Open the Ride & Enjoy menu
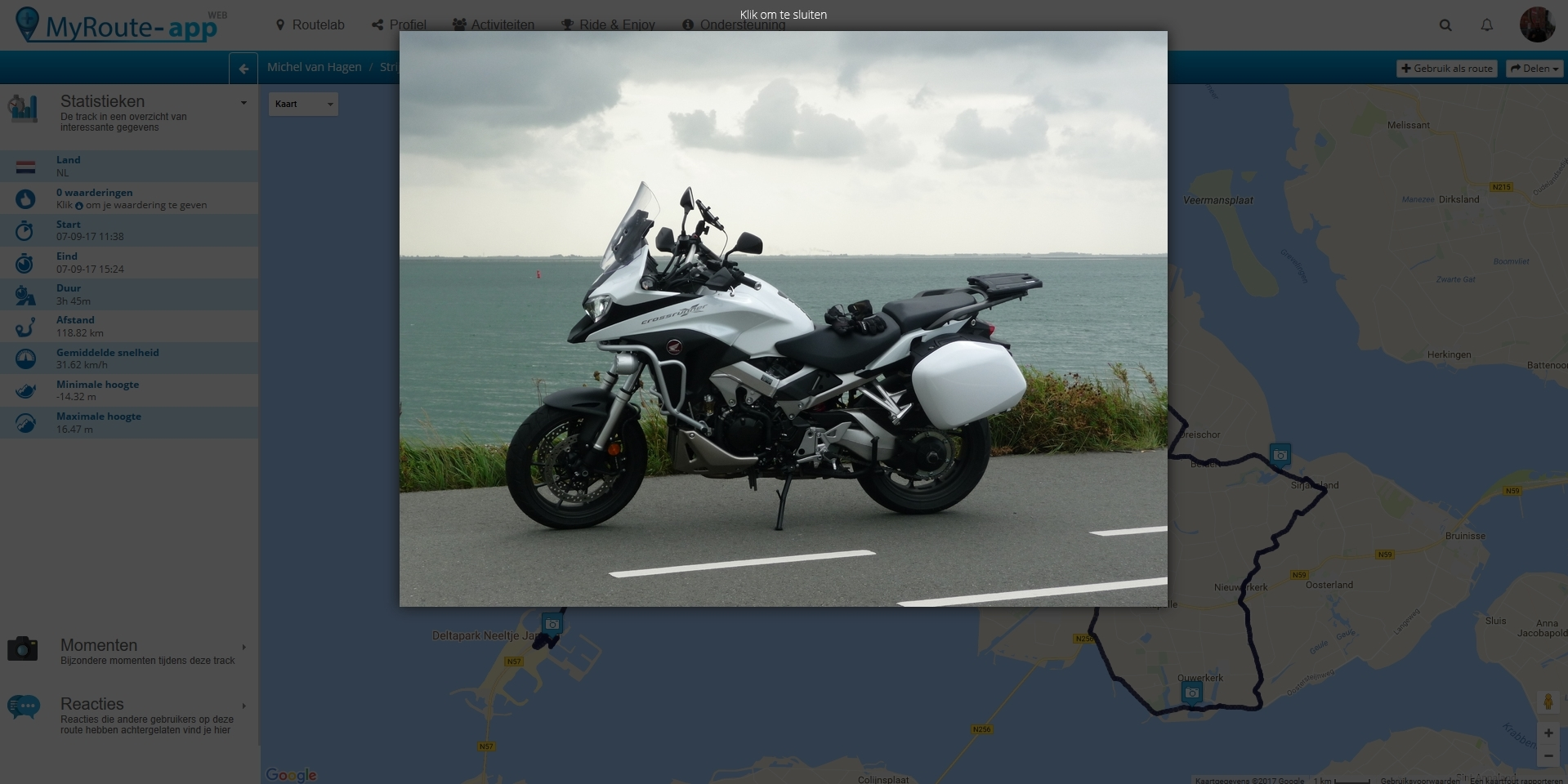This screenshot has width=1568, height=784. [x=608, y=24]
